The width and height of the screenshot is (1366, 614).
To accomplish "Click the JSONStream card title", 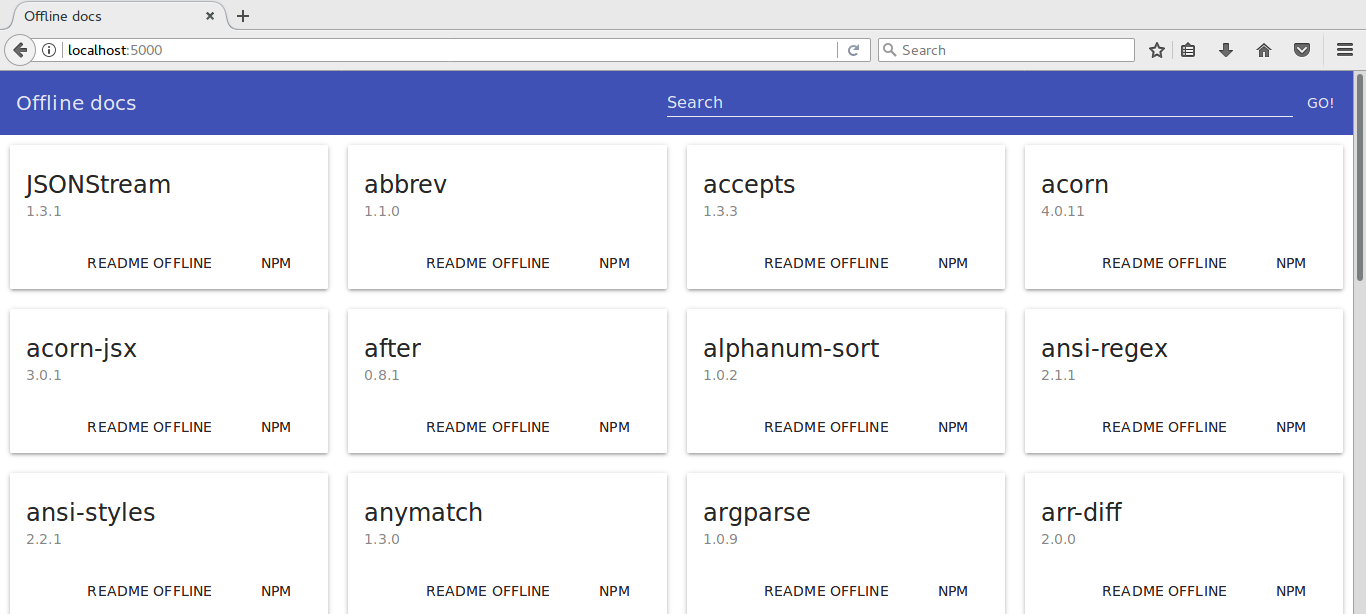I will (98, 185).
